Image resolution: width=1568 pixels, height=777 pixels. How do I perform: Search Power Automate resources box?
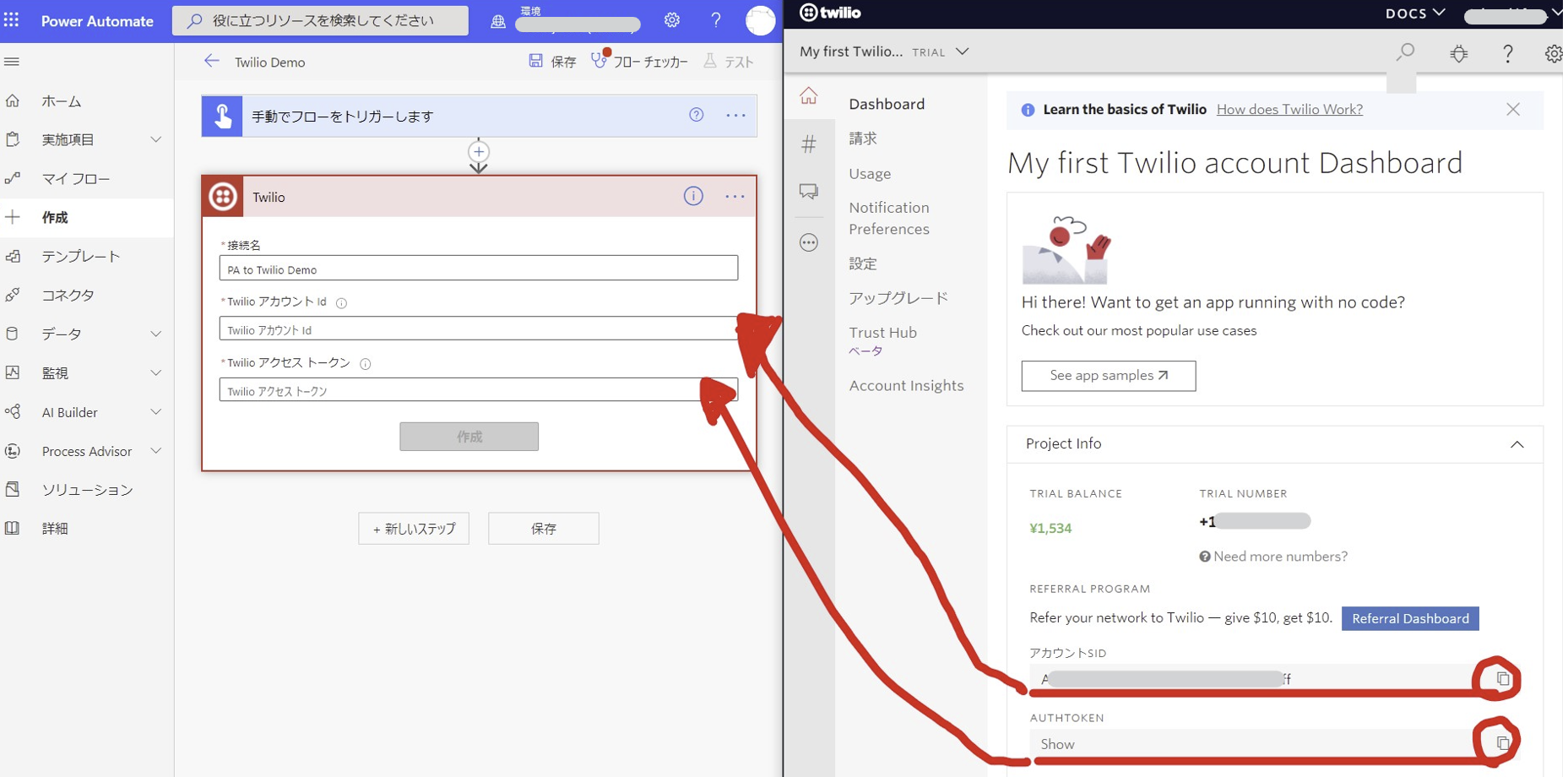[x=320, y=20]
